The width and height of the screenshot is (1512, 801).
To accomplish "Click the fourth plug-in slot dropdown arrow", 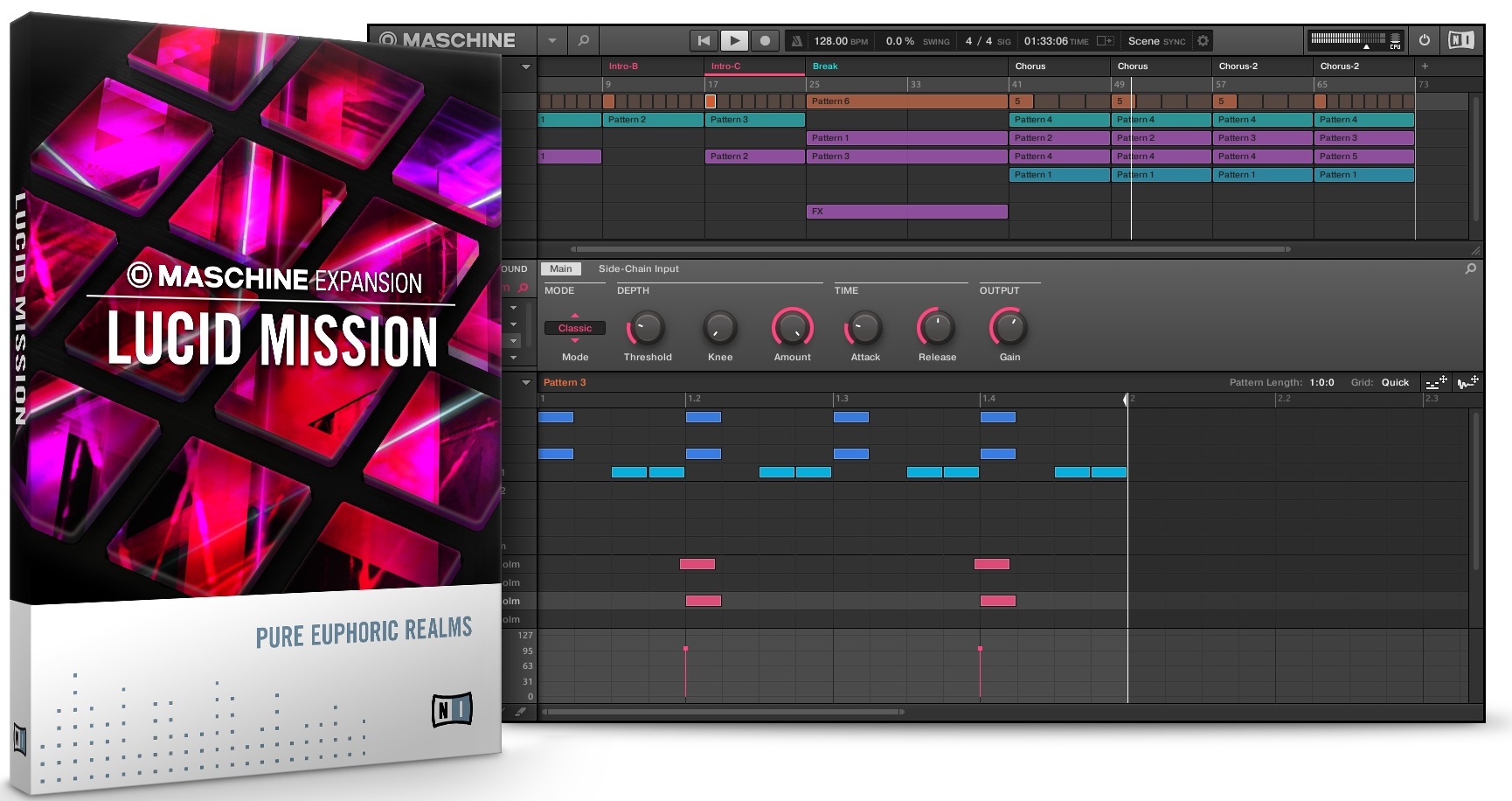I will click(514, 357).
